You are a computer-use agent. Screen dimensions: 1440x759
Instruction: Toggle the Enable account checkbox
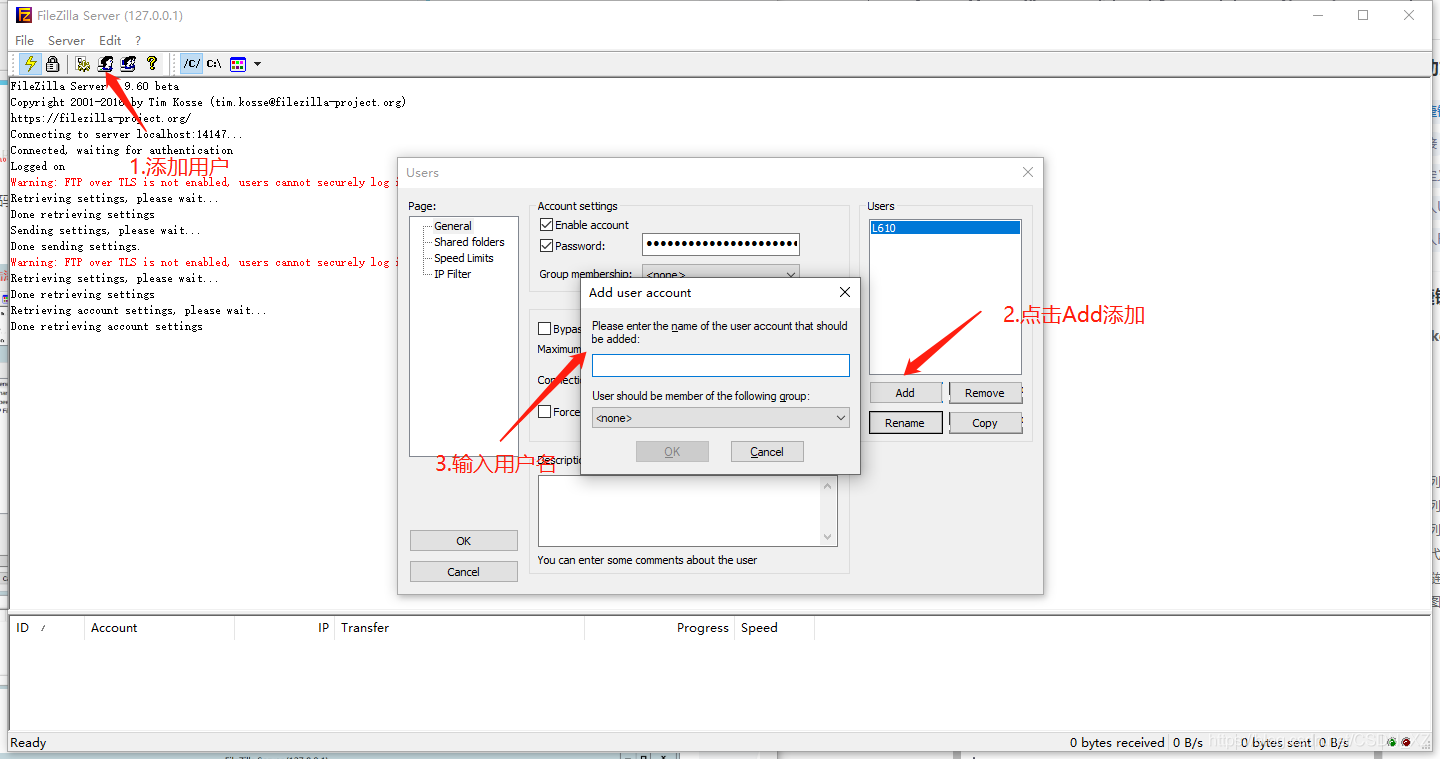pos(546,225)
